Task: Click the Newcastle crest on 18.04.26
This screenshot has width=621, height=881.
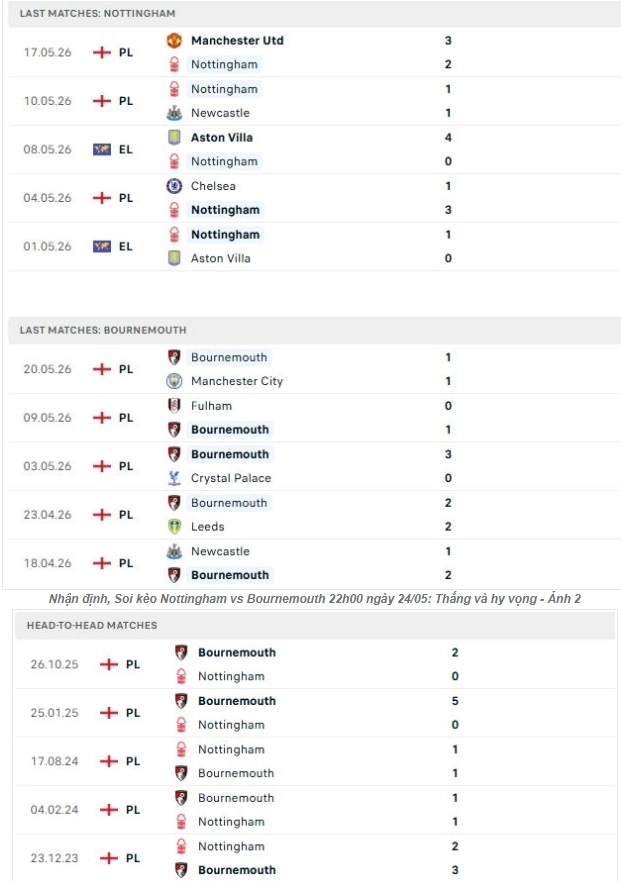Action: click(174, 551)
